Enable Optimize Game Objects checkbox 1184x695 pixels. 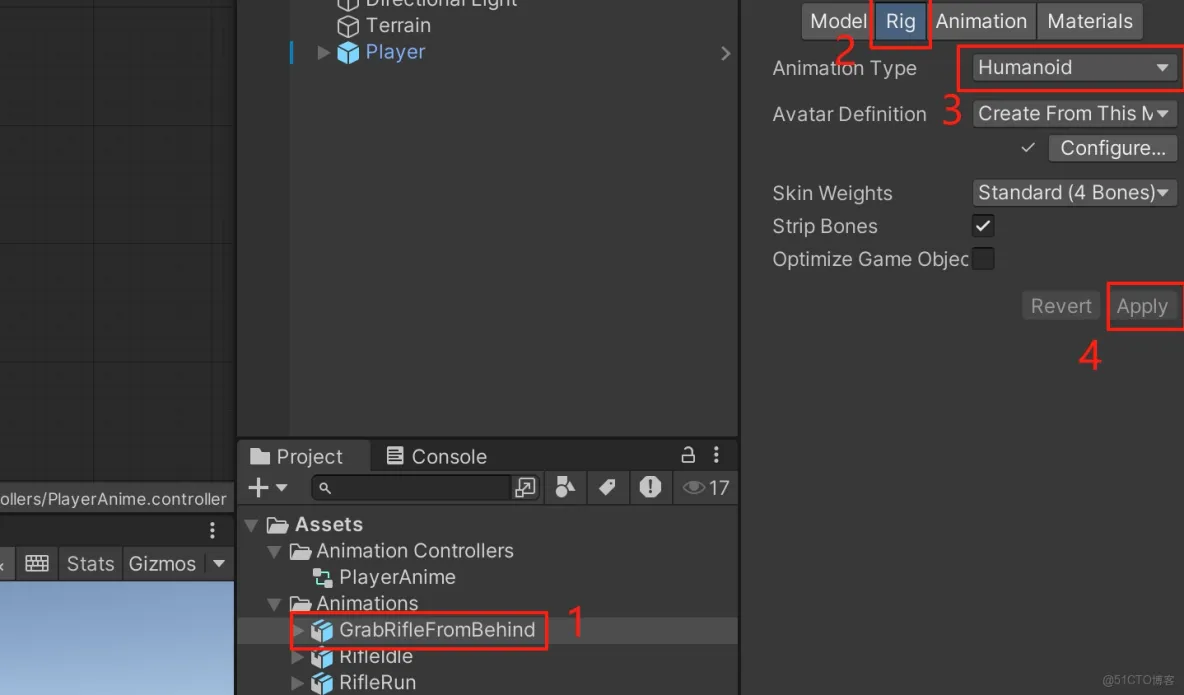point(982,258)
